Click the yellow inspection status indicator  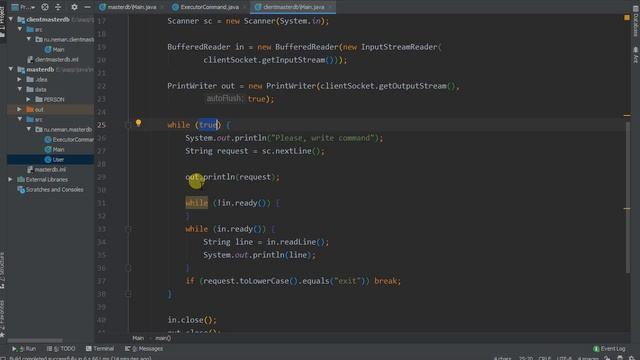point(627,18)
